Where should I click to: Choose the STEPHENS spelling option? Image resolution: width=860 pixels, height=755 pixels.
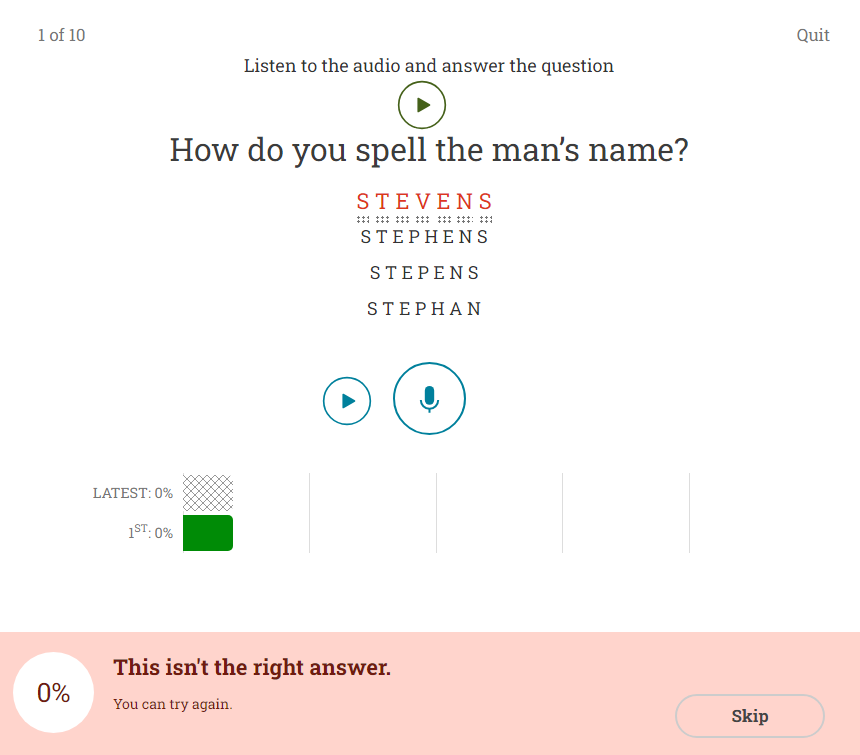click(425, 237)
